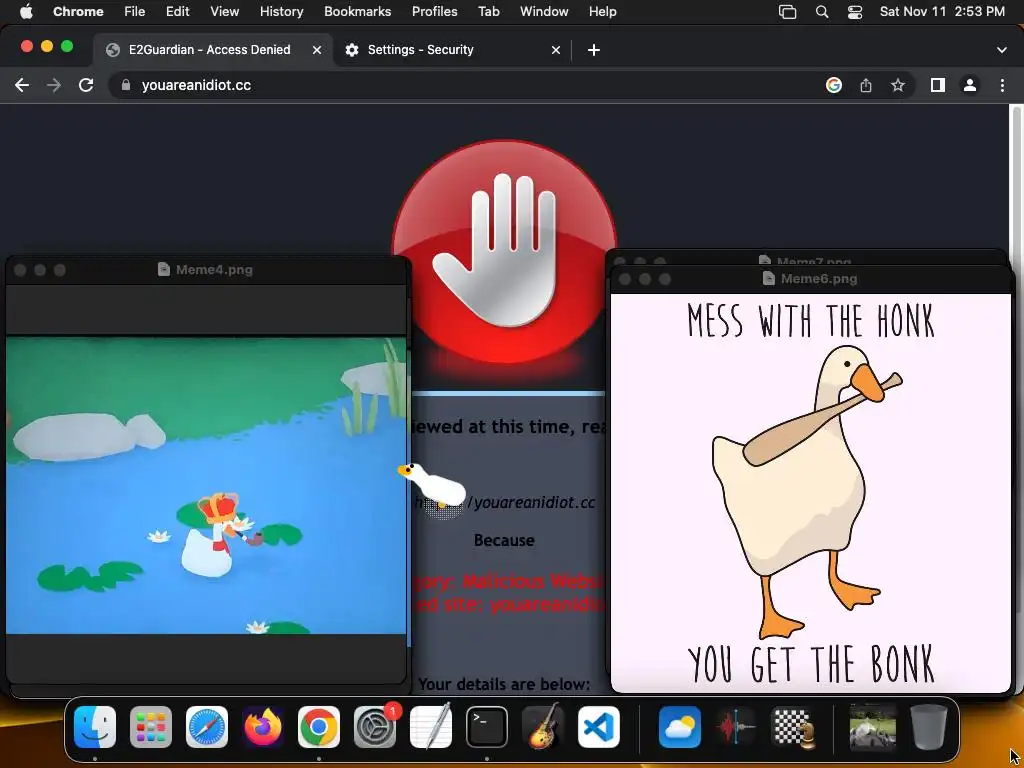This screenshot has width=1024, height=768.
Task: Open the Window menu
Action: point(544,12)
